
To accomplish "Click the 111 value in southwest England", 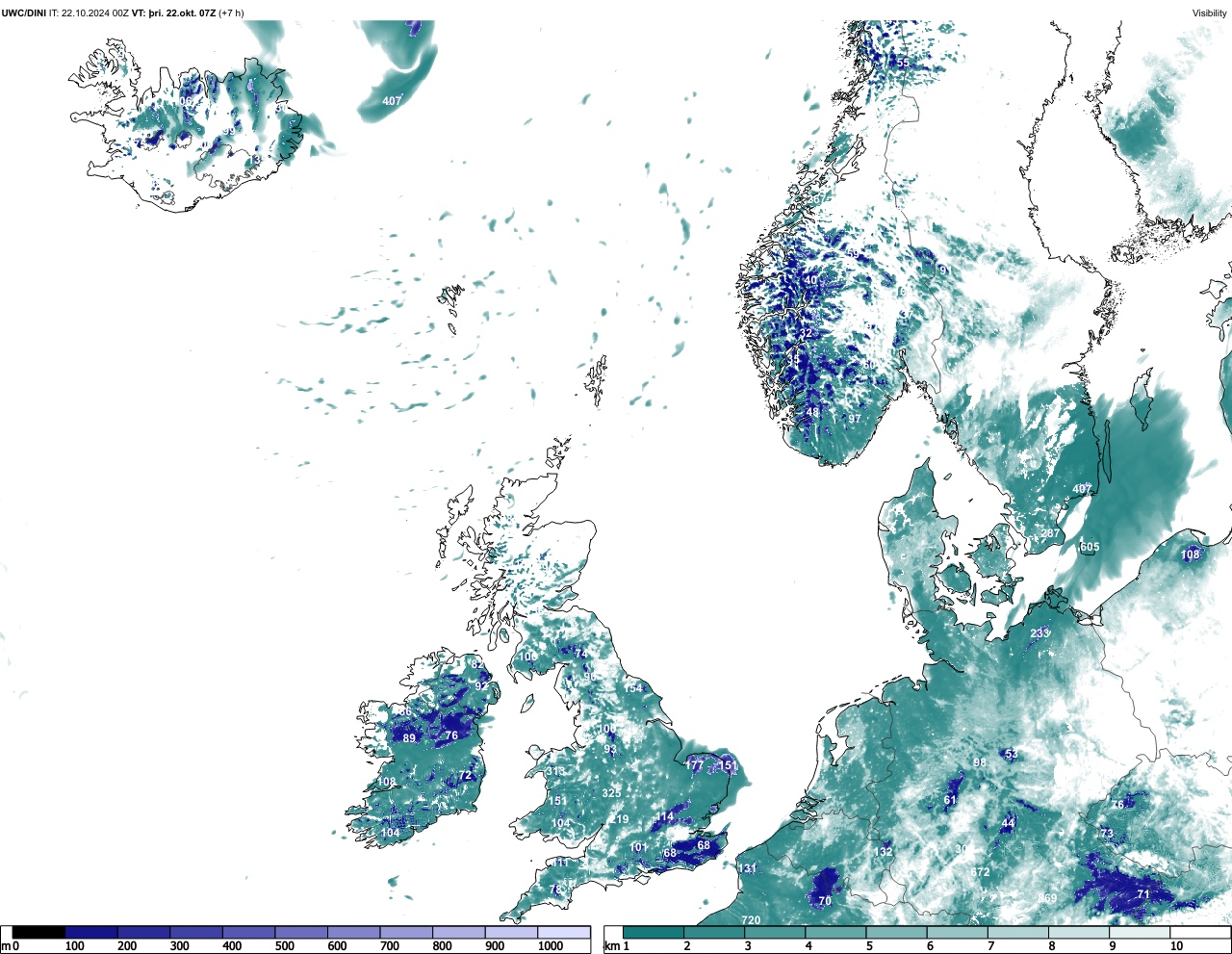I will point(560,863).
